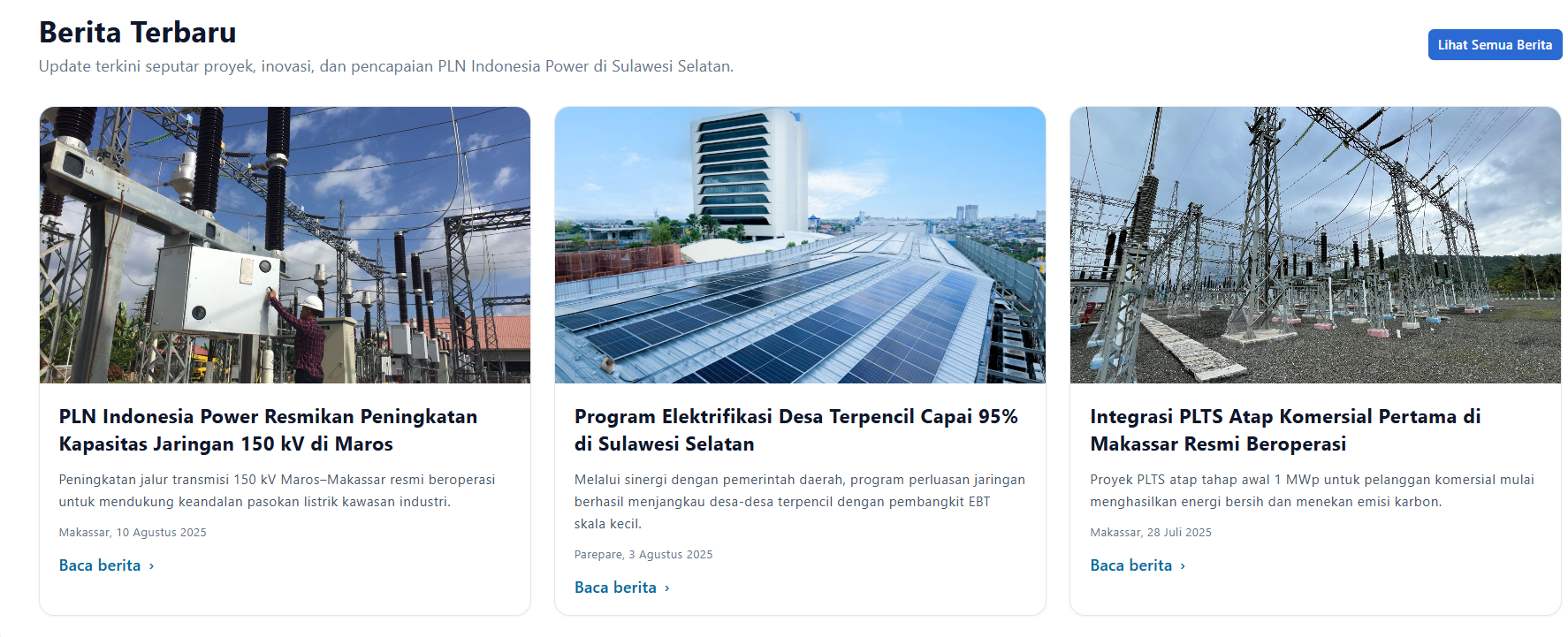Click the chevron arrow in the Maros card

click(152, 566)
